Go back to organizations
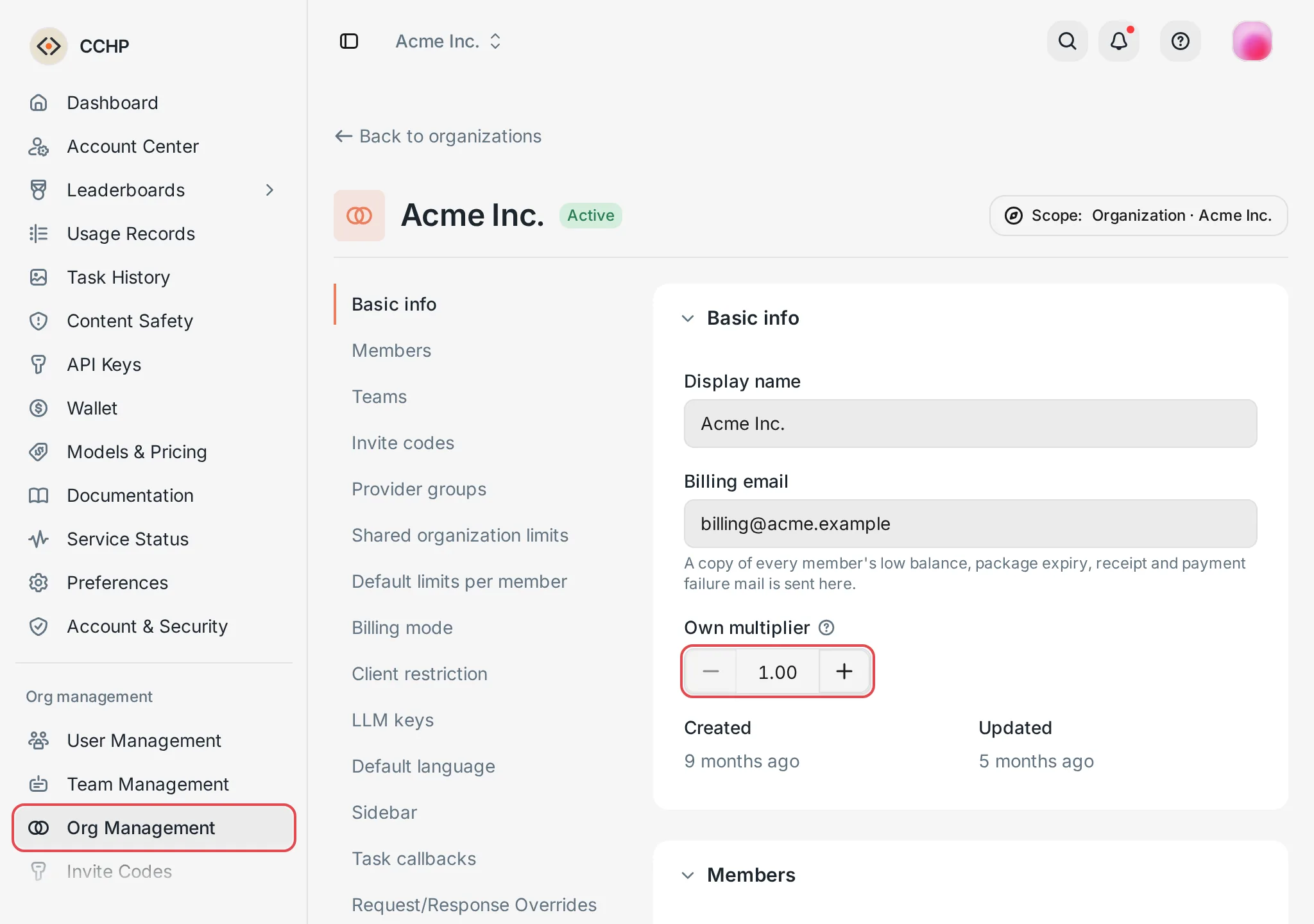 (438, 136)
